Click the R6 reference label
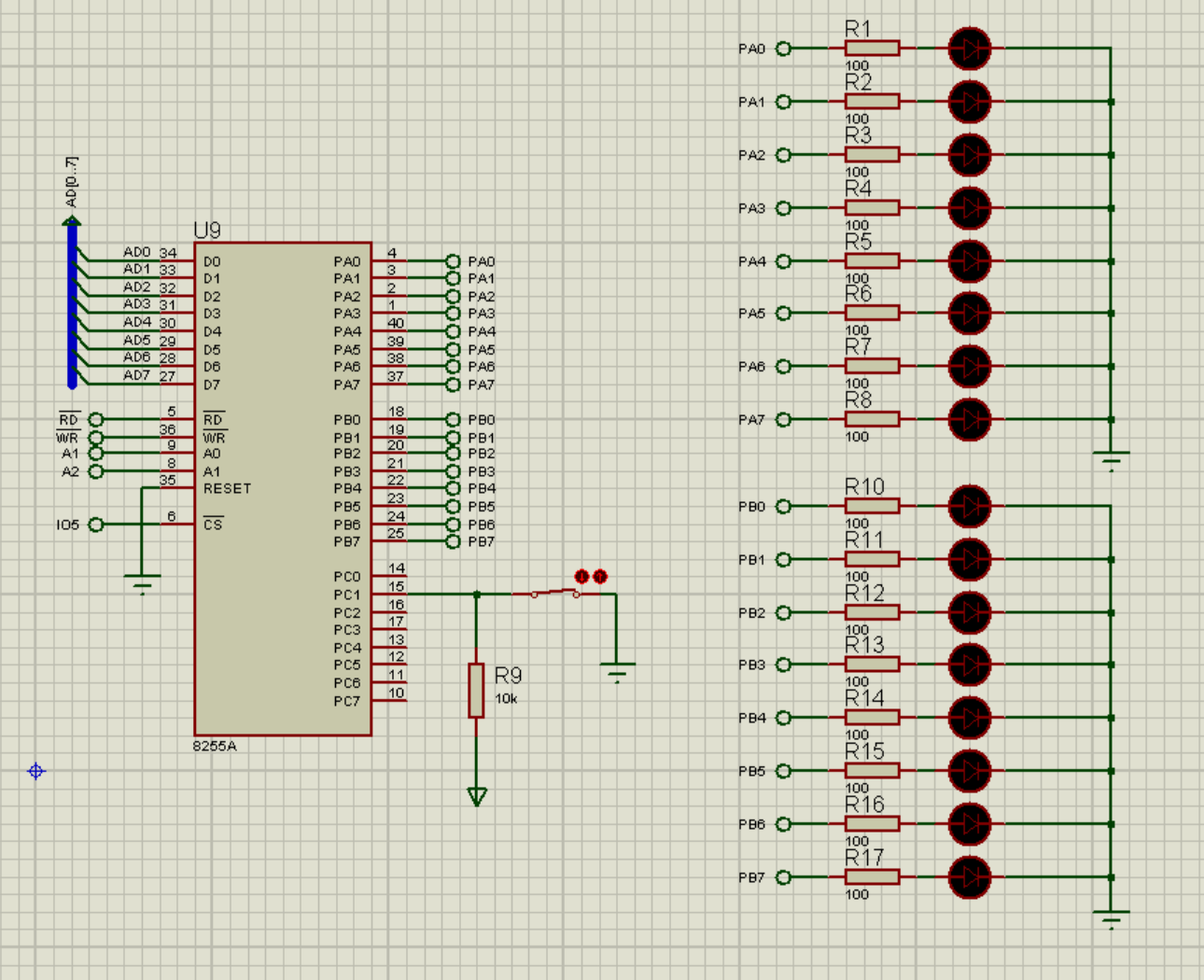Viewport: 1204px width, 980px height. (859, 294)
